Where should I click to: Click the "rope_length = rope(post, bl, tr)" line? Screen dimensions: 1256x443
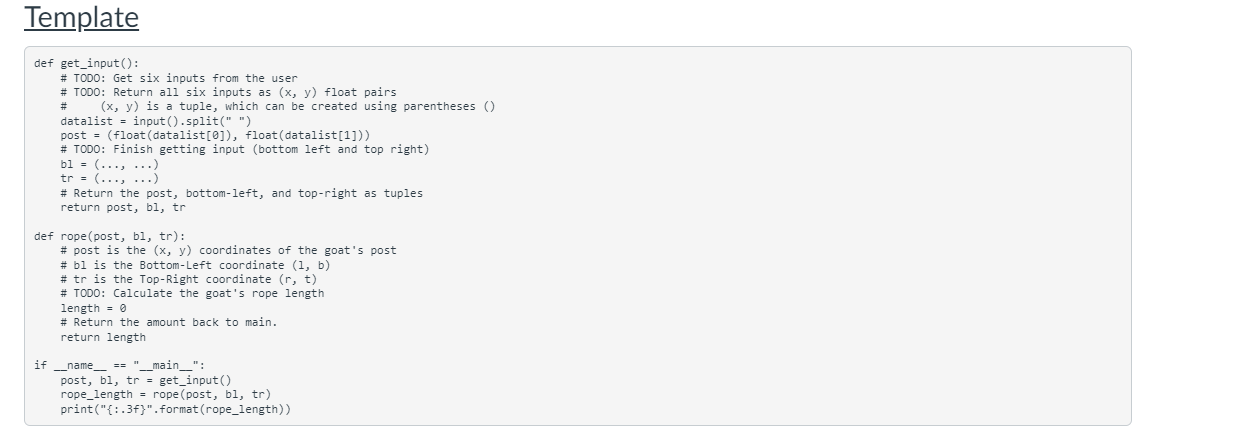pos(165,394)
